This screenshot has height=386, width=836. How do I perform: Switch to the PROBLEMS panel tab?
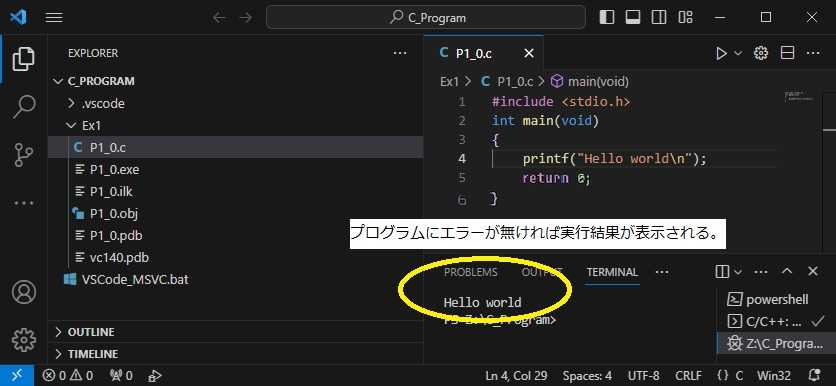pos(470,272)
